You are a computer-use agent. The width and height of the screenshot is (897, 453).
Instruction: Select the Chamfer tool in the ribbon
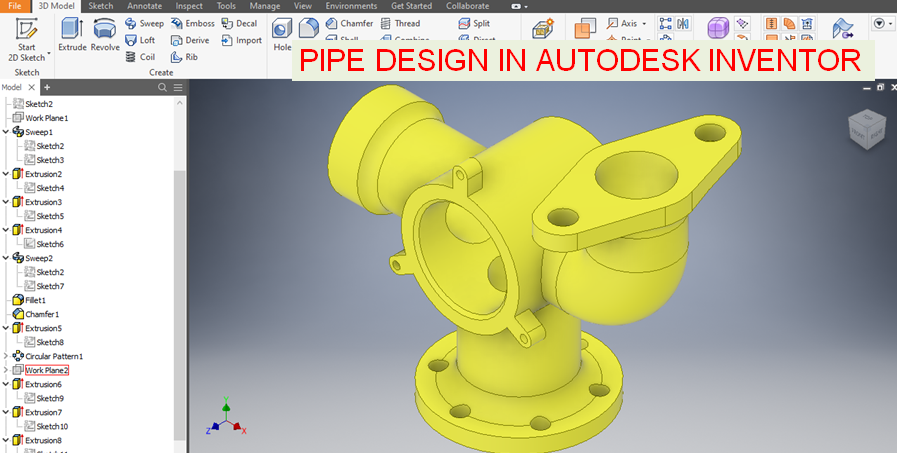(x=349, y=23)
